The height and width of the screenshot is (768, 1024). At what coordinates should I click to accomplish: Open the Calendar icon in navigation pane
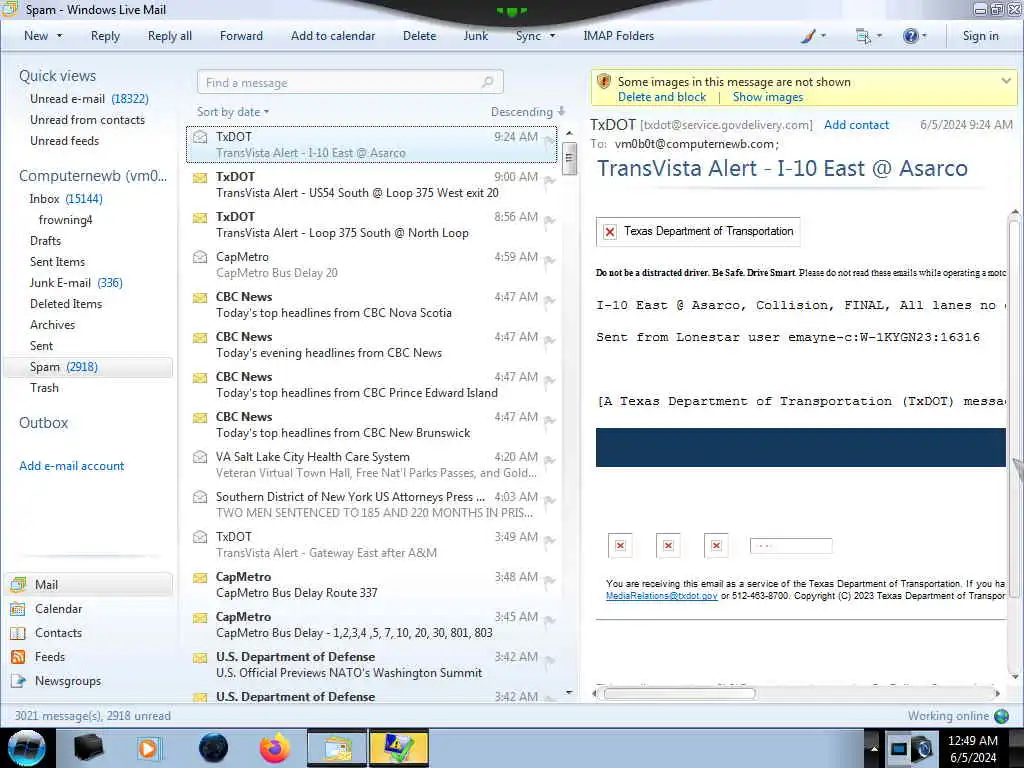click(x=18, y=609)
